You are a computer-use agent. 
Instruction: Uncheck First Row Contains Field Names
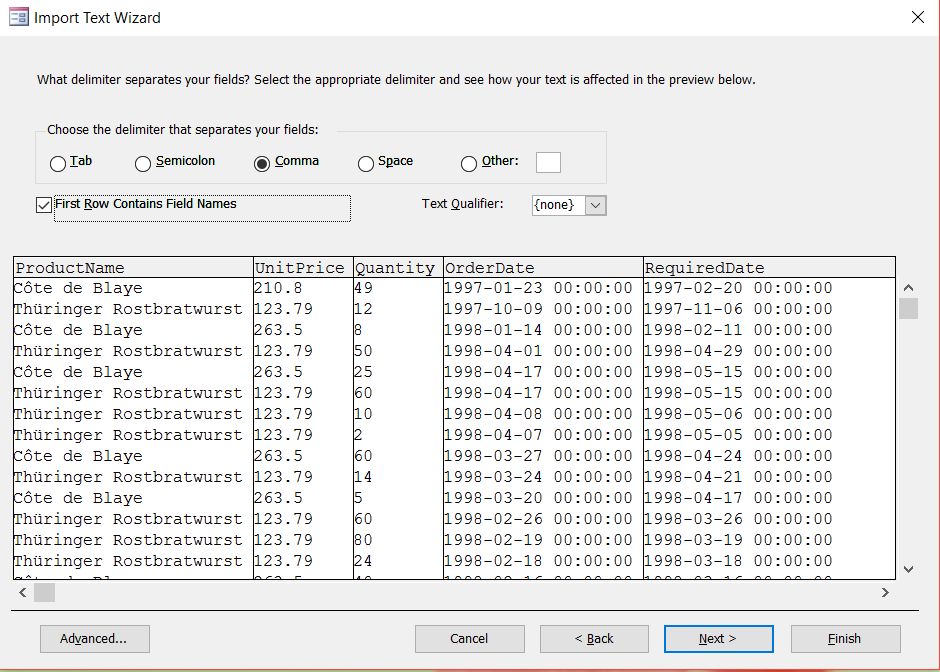pyautogui.click(x=44, y=204)
